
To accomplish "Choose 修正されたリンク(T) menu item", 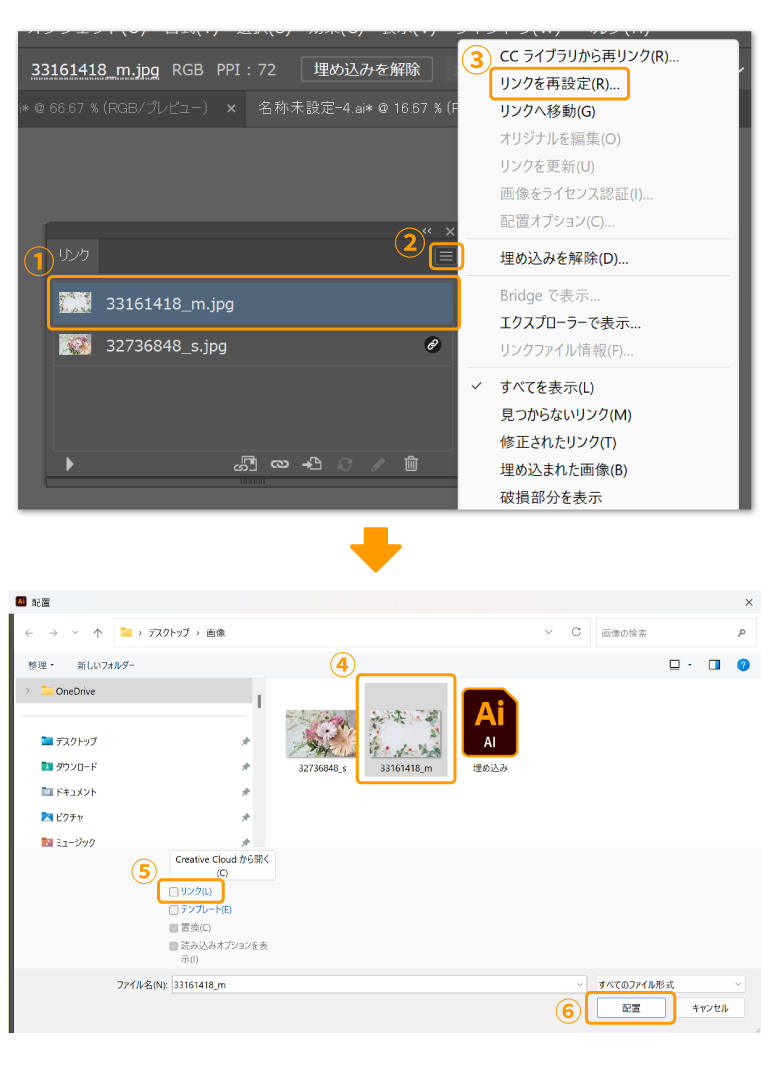I will pyautogui.click(x=558, y=443).
